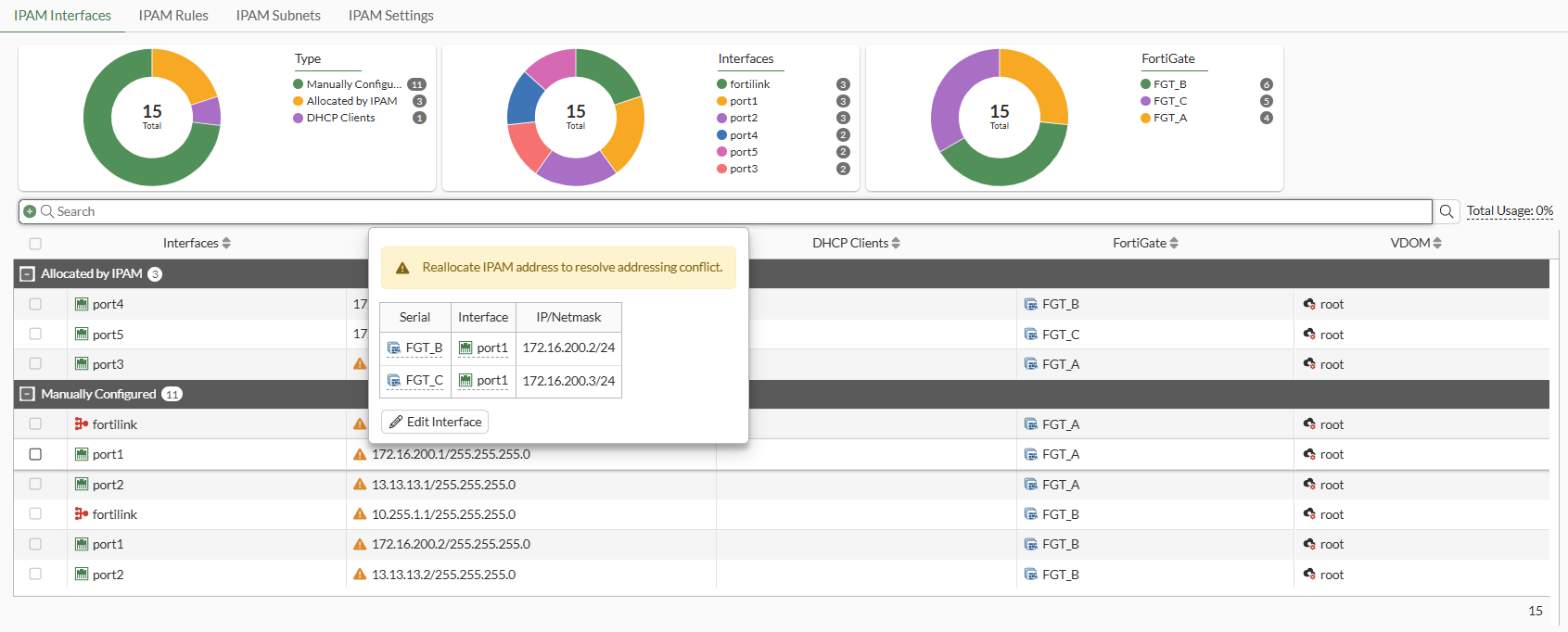Click the sort arrows on Interfaces column

coord(226,243)
